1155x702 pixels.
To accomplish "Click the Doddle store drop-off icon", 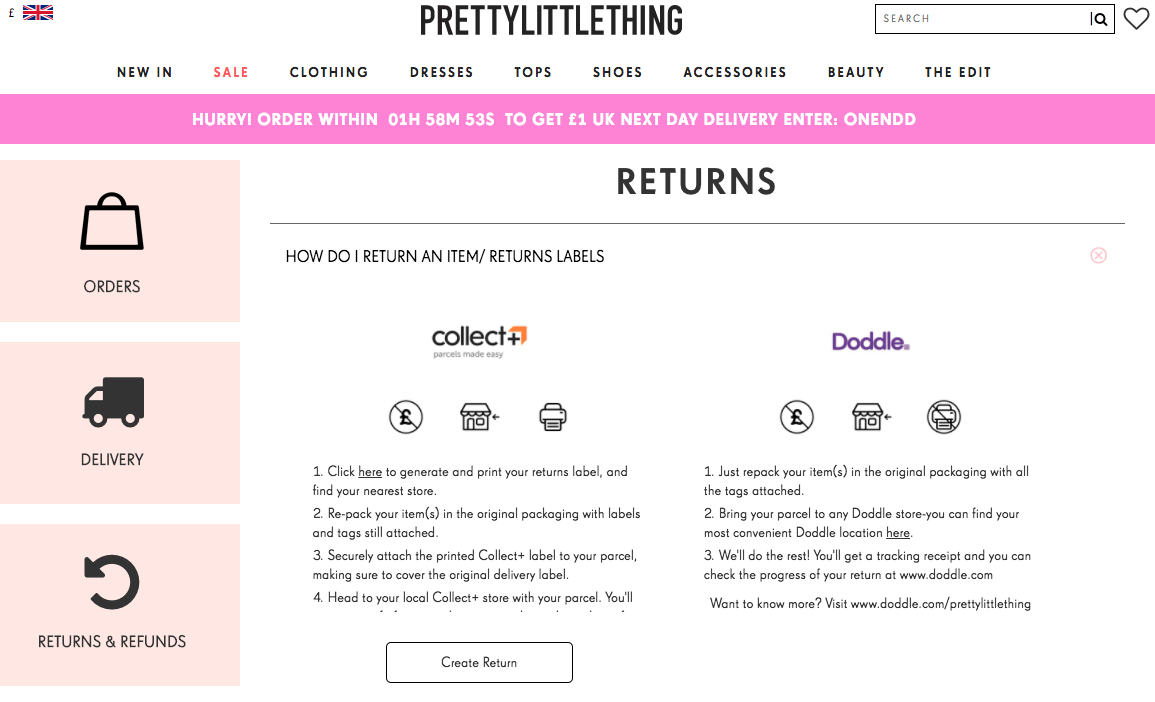I will click(871, 417).
